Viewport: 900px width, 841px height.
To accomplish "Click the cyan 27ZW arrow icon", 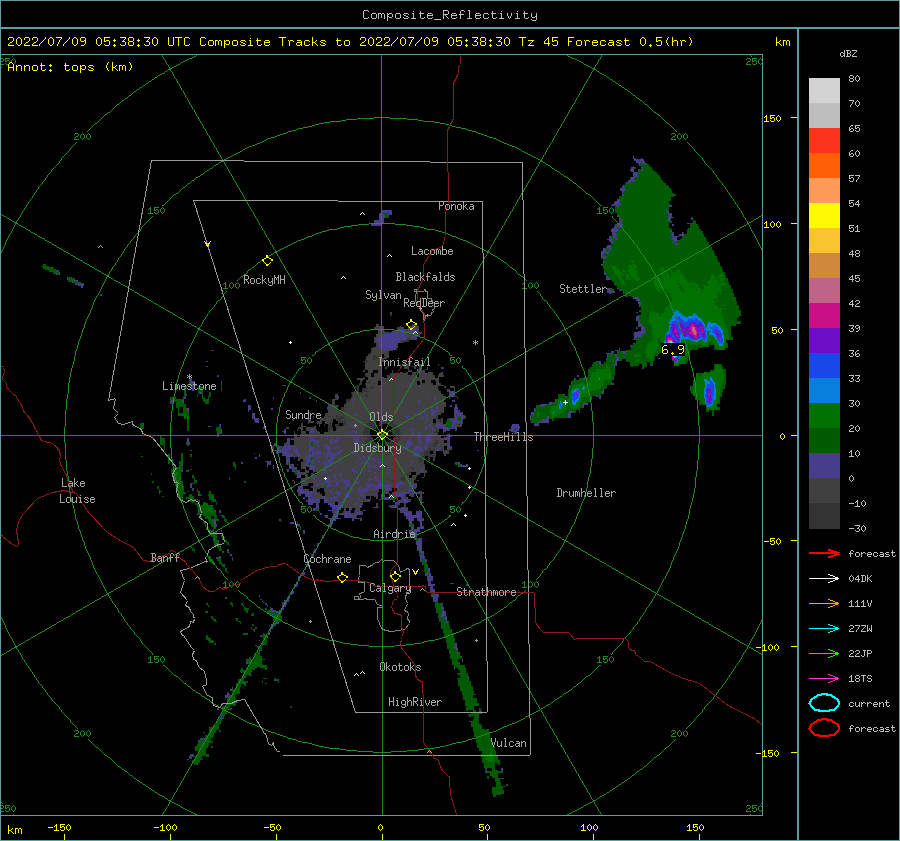I will [824, 629].
